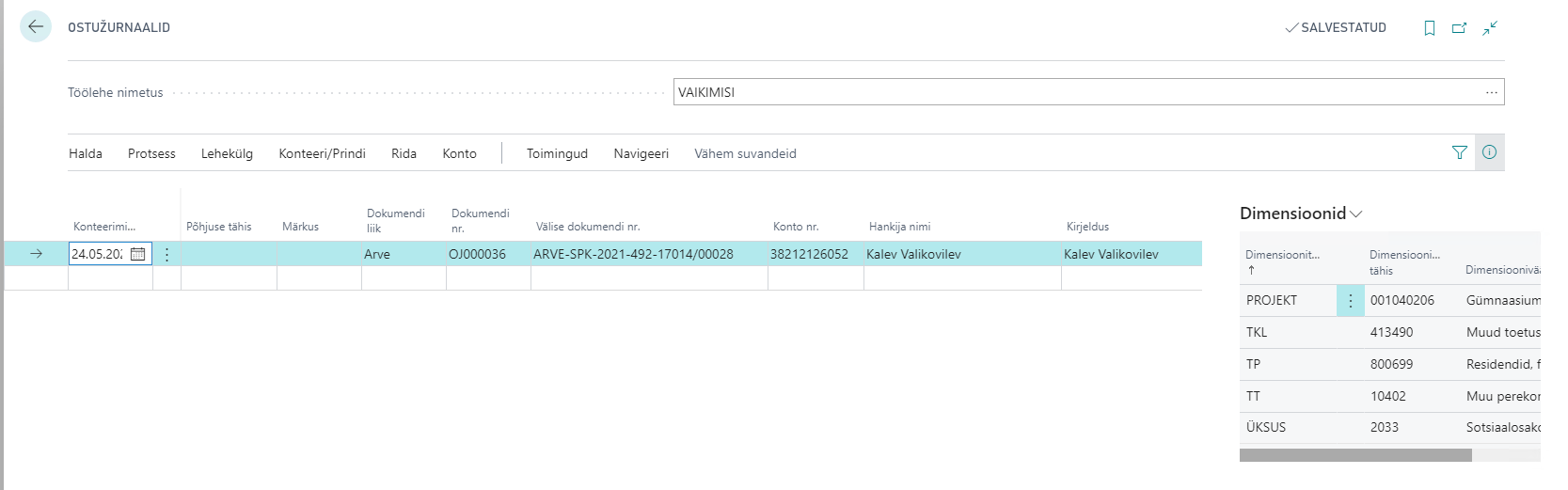The height and width of the screenshot is (490, 1568).
Task: Expand the Dimensioonid panel chevron
Action: (1355, 214)
